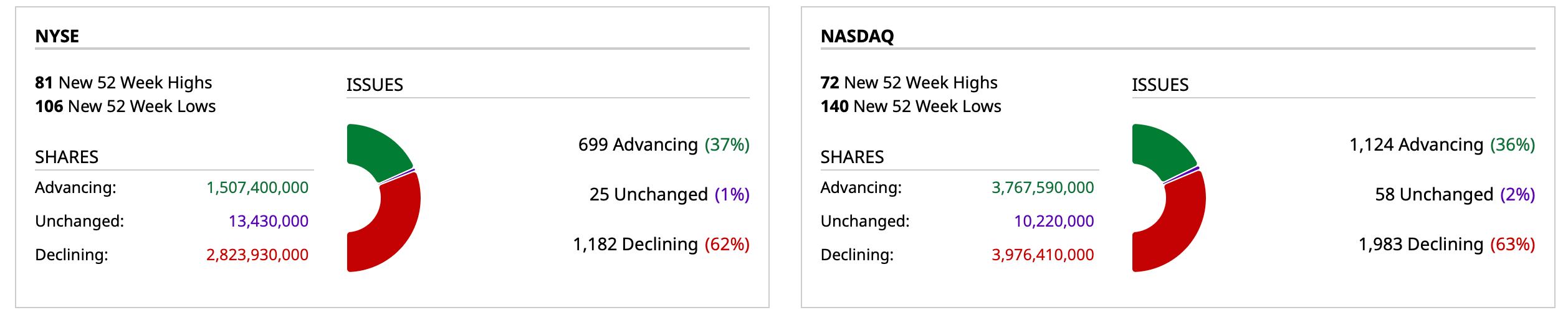The image size is (1568, 320).
Task: Select the 1,983 Declining (63%) legend entry
Action: pyautogui.click(x=1446, y=245)
